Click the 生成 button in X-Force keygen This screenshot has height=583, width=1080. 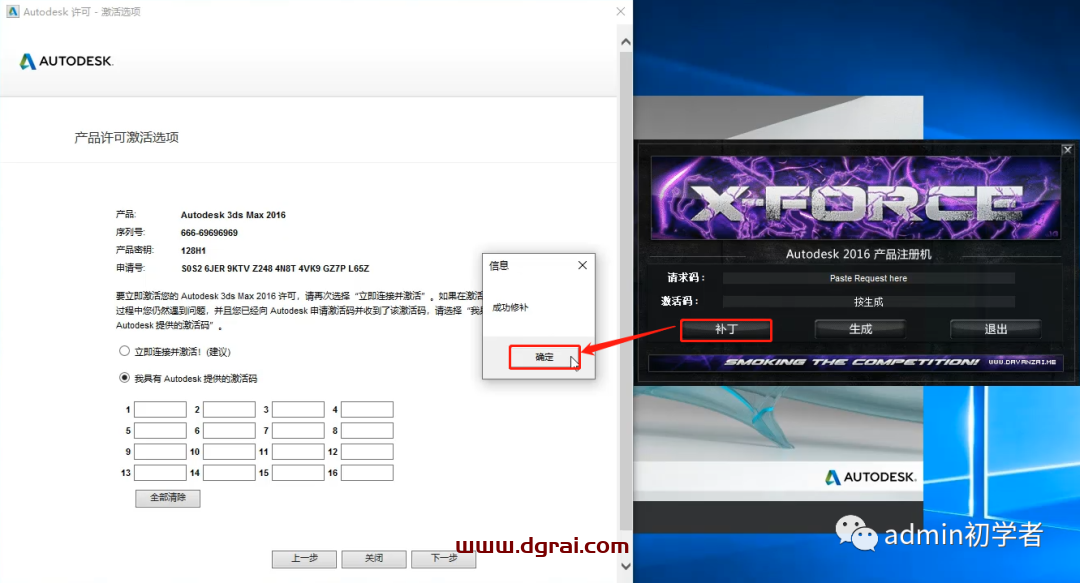pyautogui.click(x=860, y=329)
